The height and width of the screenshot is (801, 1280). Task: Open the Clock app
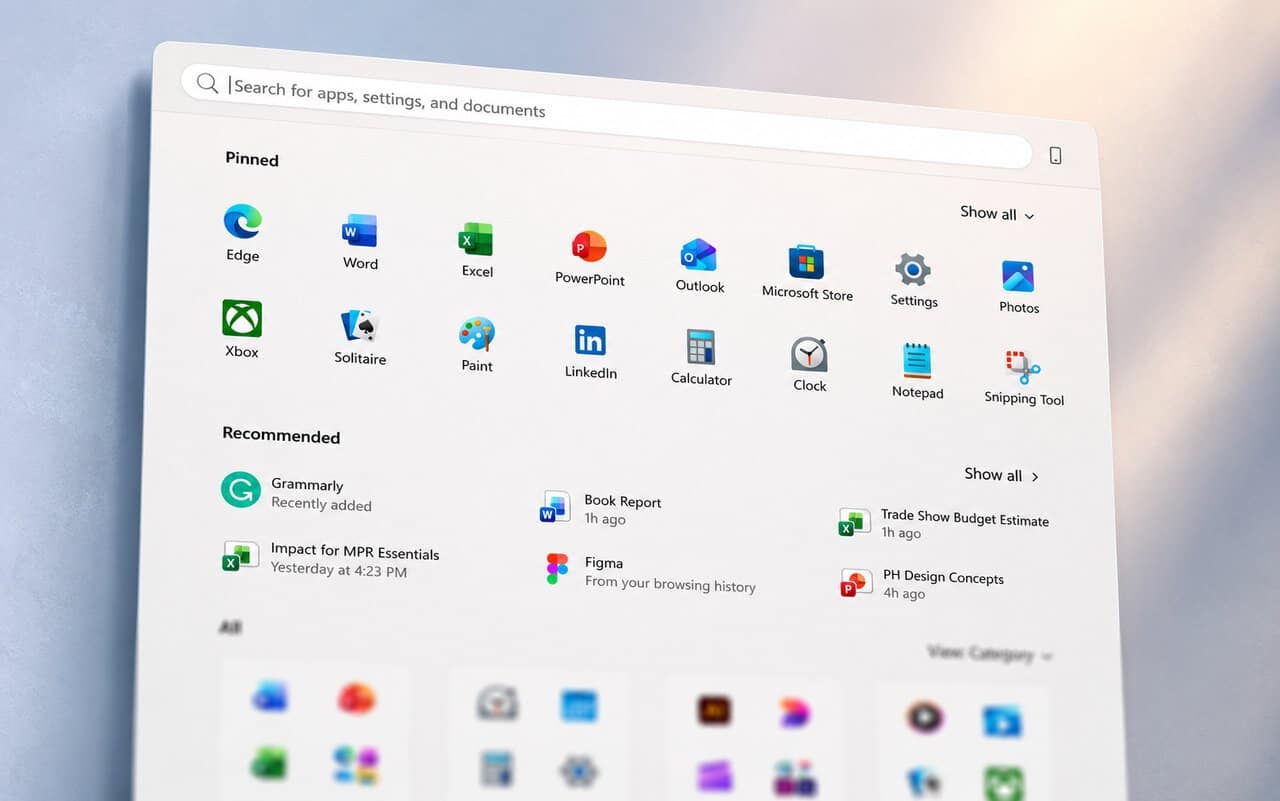pos(809,355)
